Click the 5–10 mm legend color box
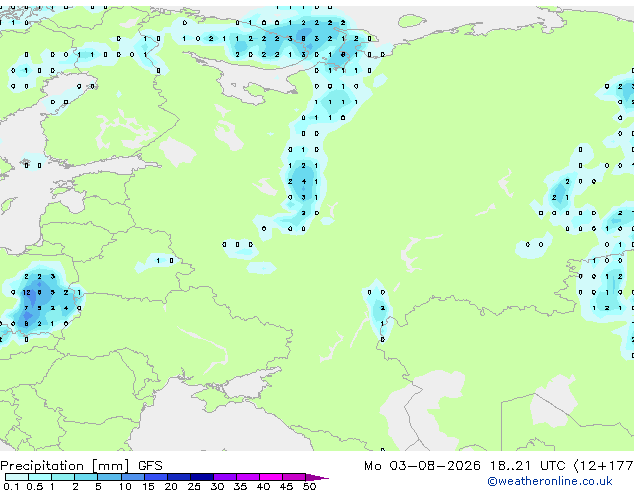 point(109,477)
